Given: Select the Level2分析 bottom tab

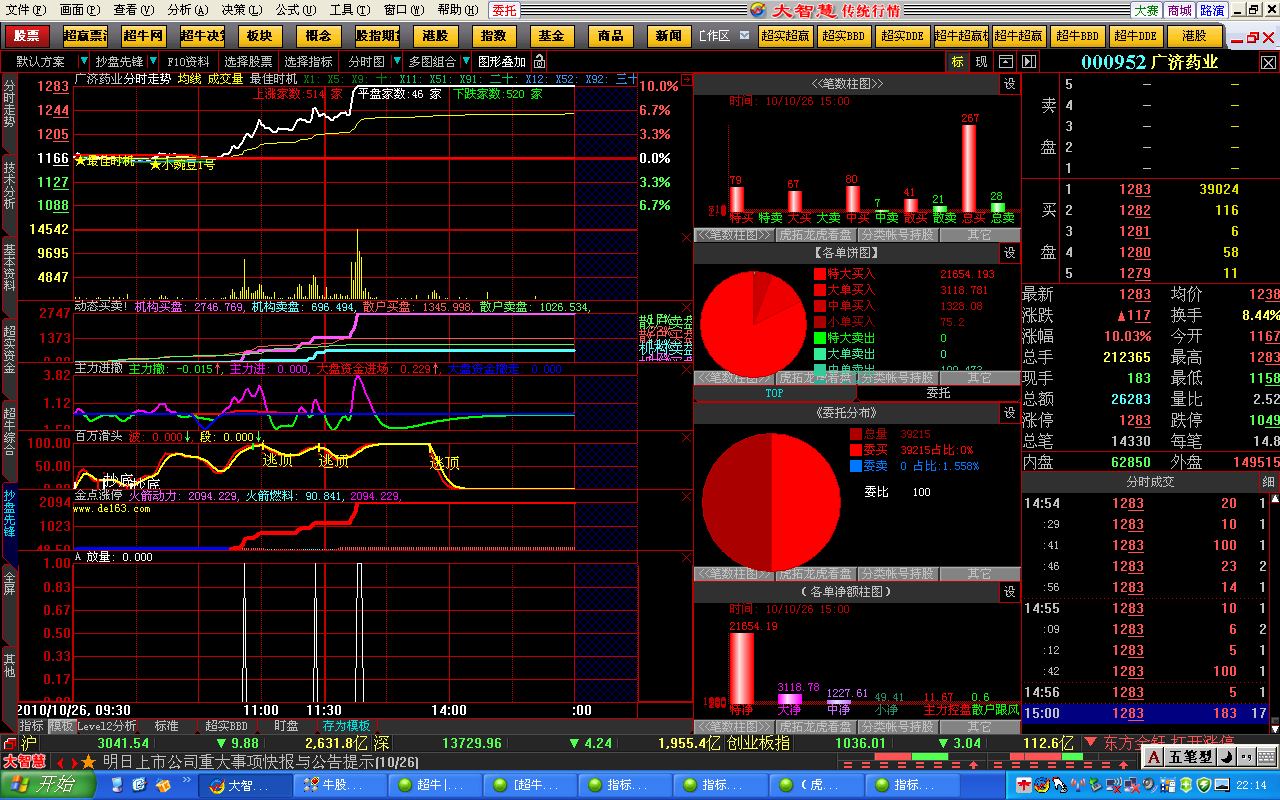Looking at the screenshot, I should pos(107,726).
